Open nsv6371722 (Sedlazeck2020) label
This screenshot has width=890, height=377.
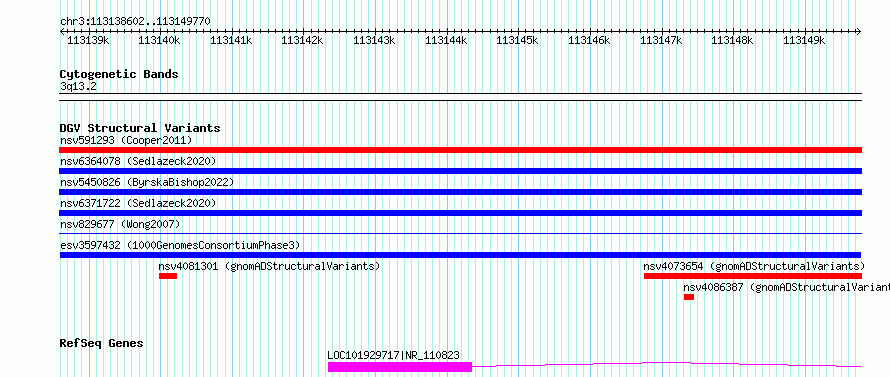tap(138, 203)
